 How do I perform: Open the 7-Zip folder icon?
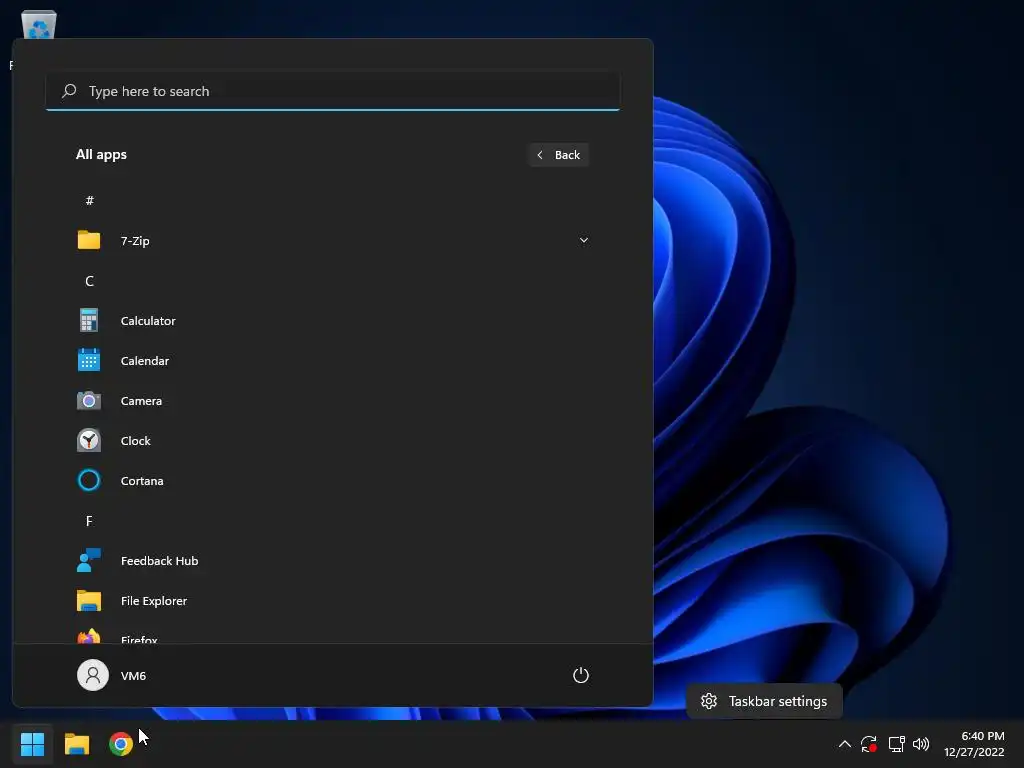pos(89,240)
